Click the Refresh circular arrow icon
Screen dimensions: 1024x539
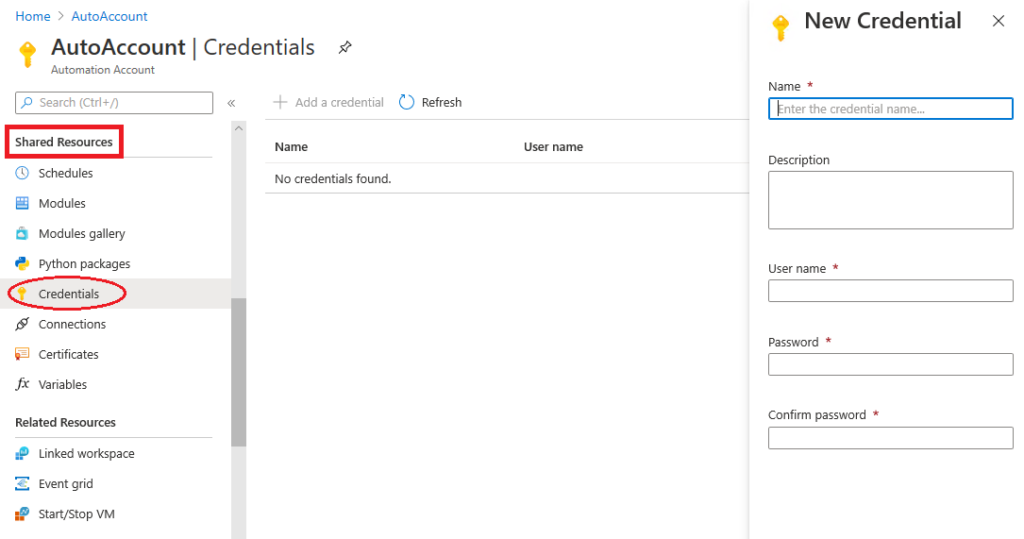coord(406,102)
